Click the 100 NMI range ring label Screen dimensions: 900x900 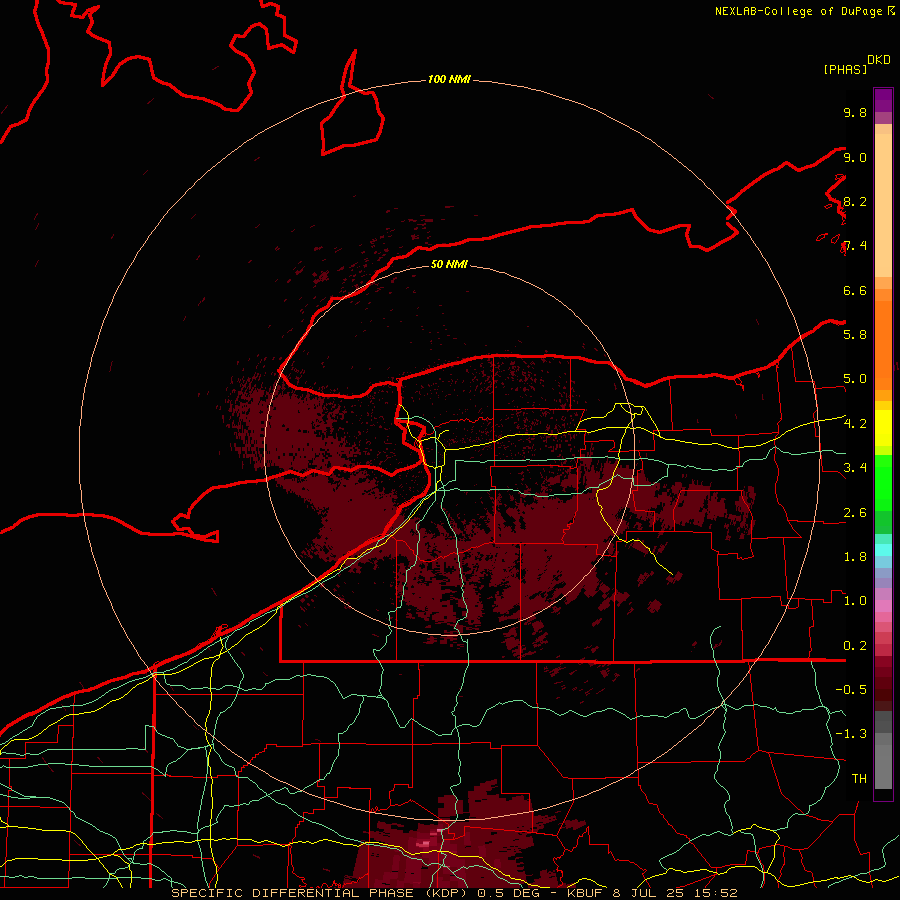[x=449, y=79]
